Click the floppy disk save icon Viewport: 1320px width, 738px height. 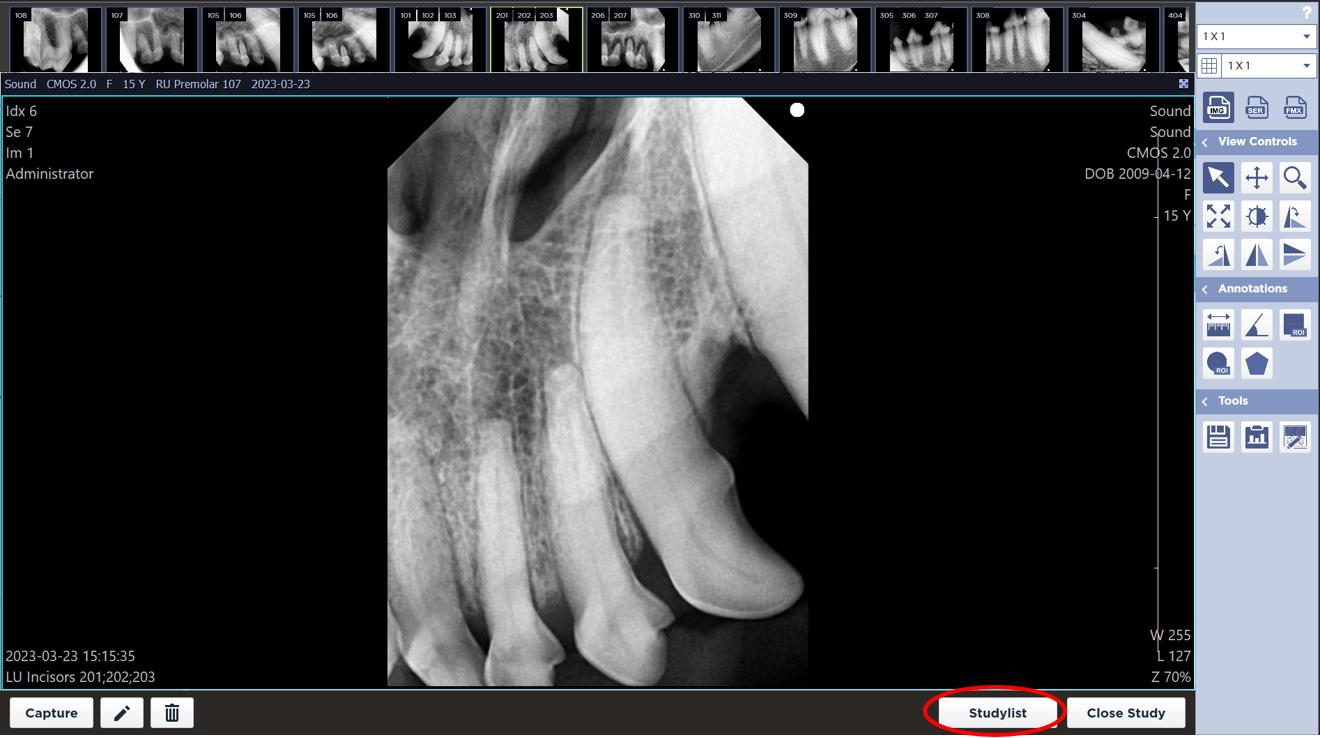(x=1218, y=437)
